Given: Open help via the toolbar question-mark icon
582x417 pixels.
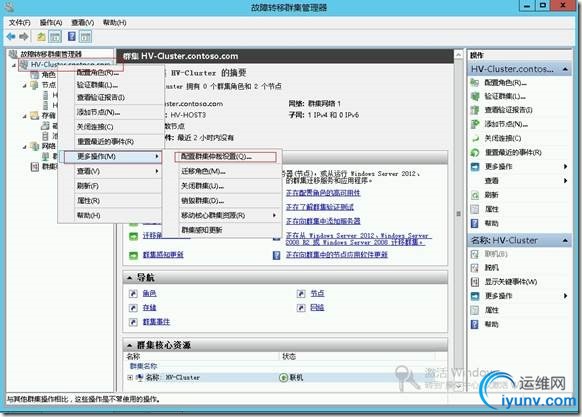Looking at the screenshot, I should (x=72, y=36).
